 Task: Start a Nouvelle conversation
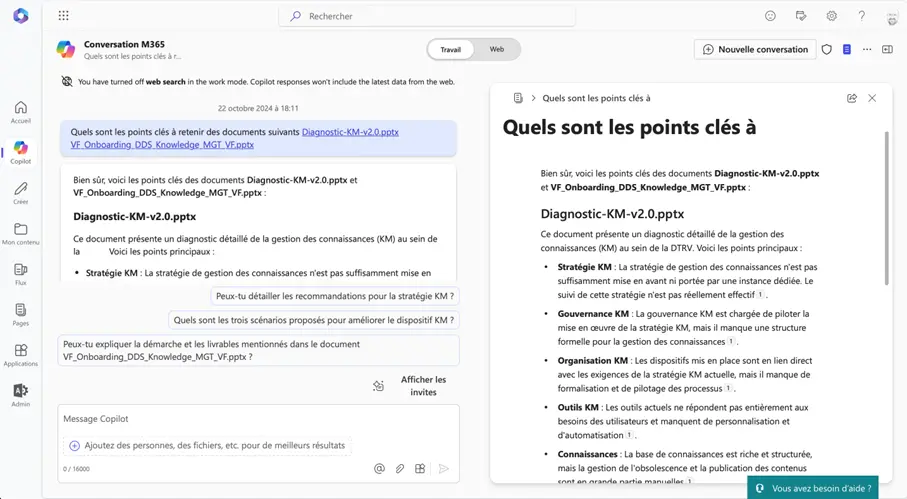755,50
